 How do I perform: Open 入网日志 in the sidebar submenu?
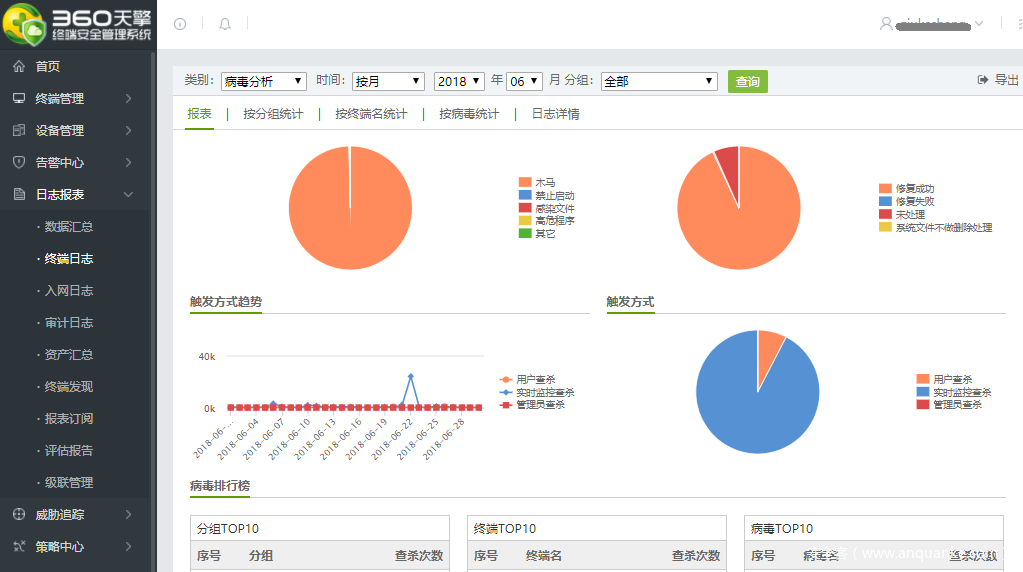pos(69,290)
